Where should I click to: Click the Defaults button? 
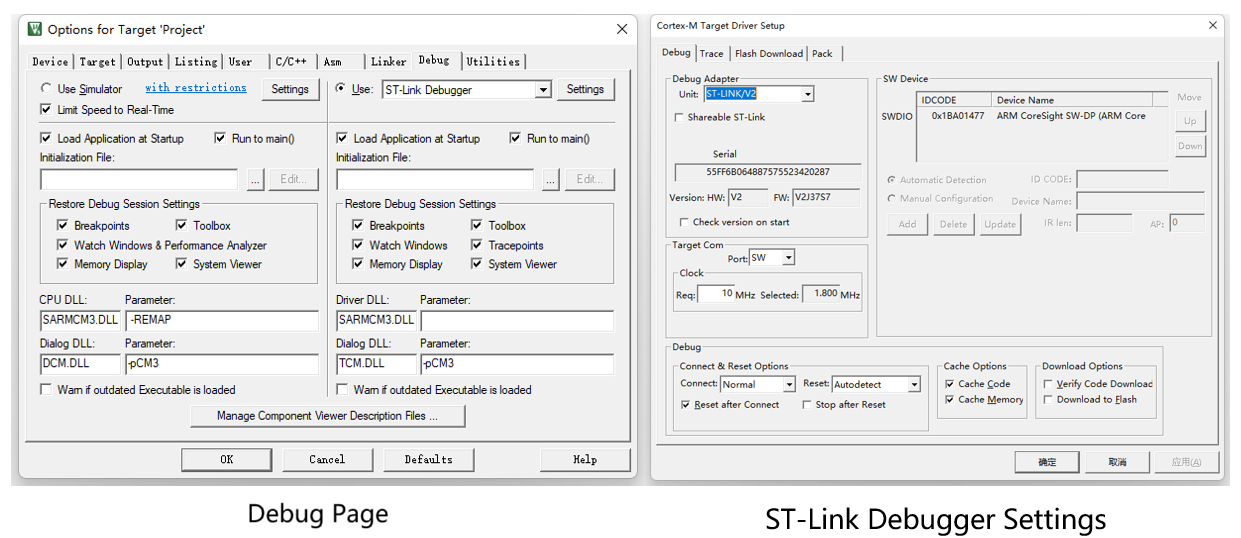point(429,460)
